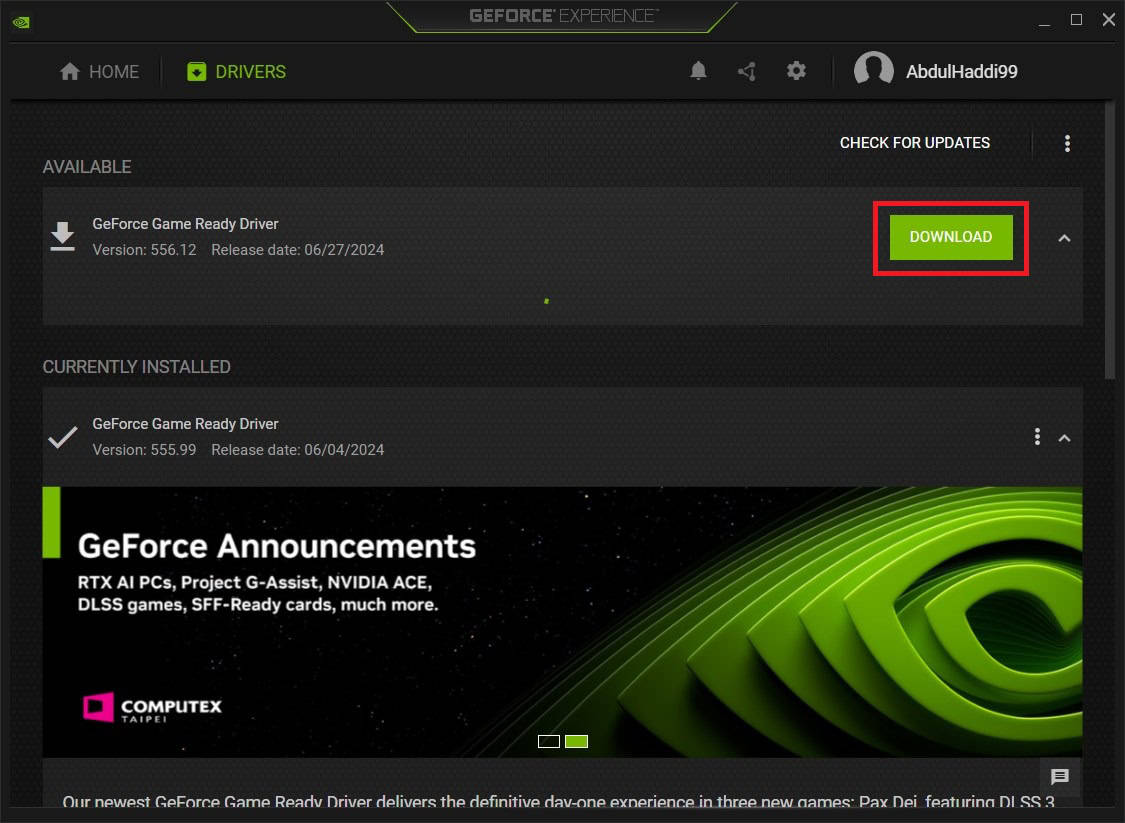Image resolution: width=1125 pixels, height=823 pixels.
Task: Click the checkmark icon of installed 555.99 driver
Action: [x=62, y=436]
